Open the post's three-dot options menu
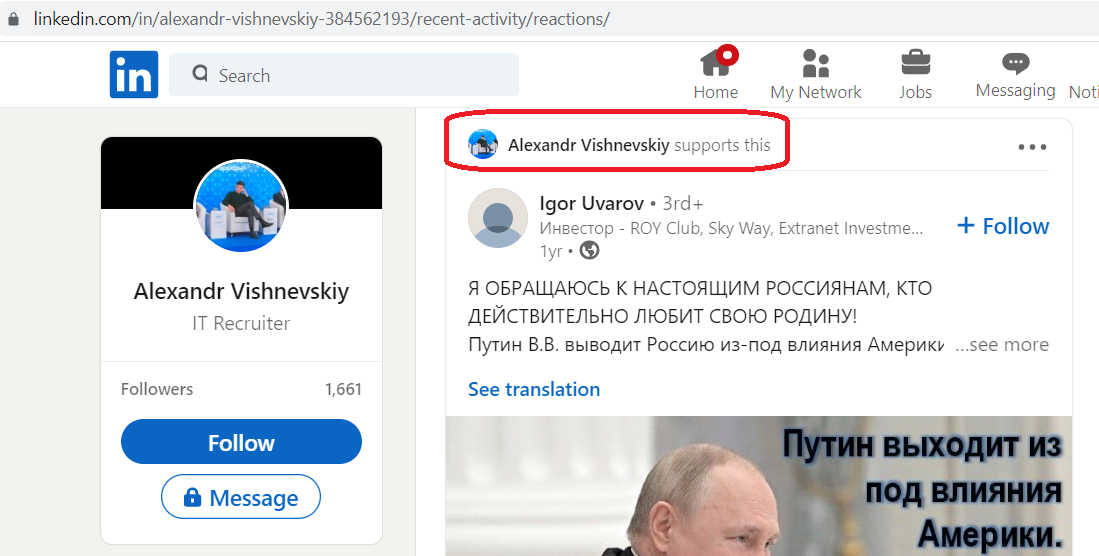 1032,147
